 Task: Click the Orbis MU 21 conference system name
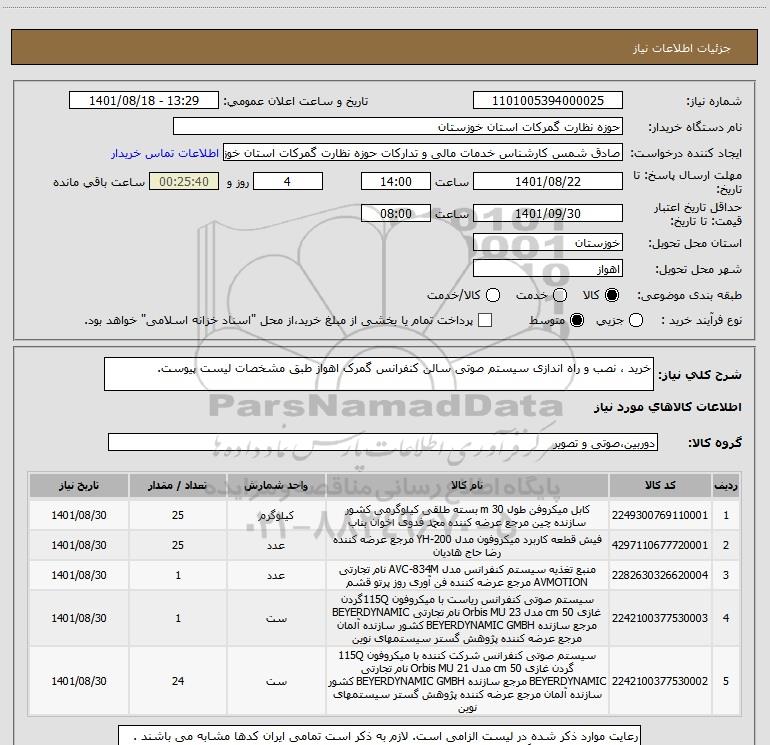click(x=467, y=681)
